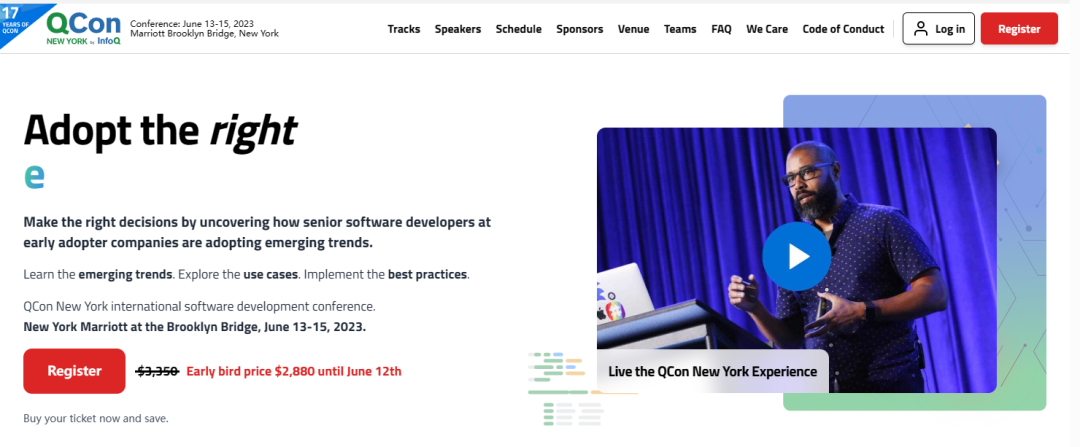
Task: Click the speaker video thumbnail image
Action: [x=796, y=260]
